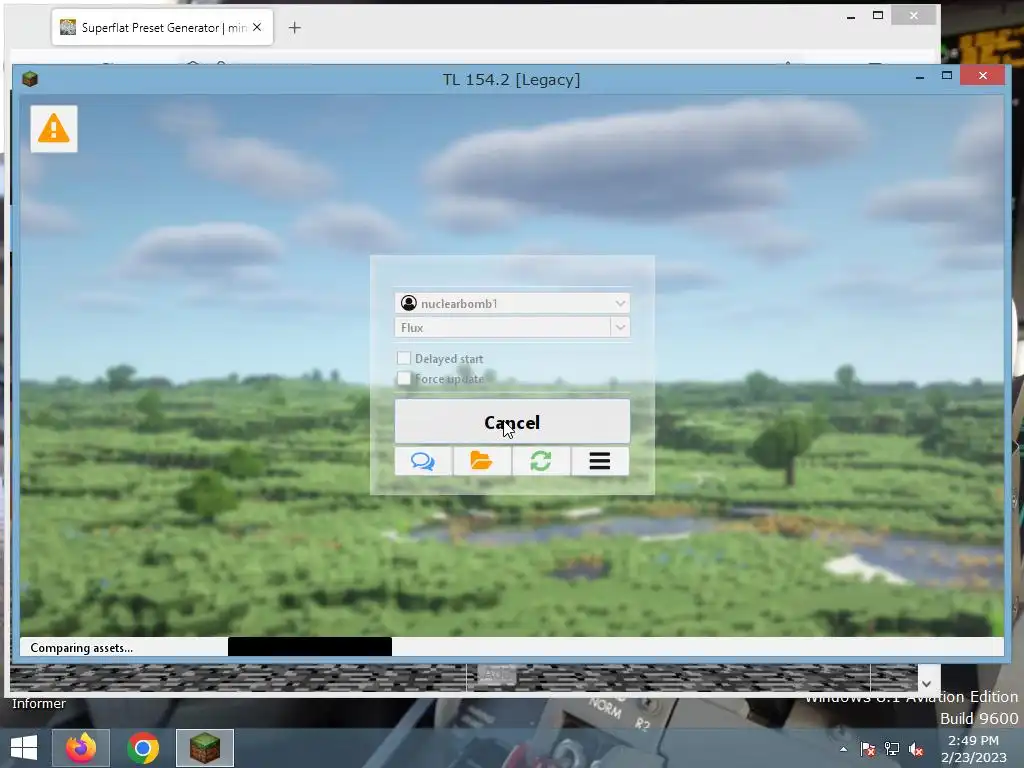
Task: Click the network tray icon
Action: tap(891, 749)
